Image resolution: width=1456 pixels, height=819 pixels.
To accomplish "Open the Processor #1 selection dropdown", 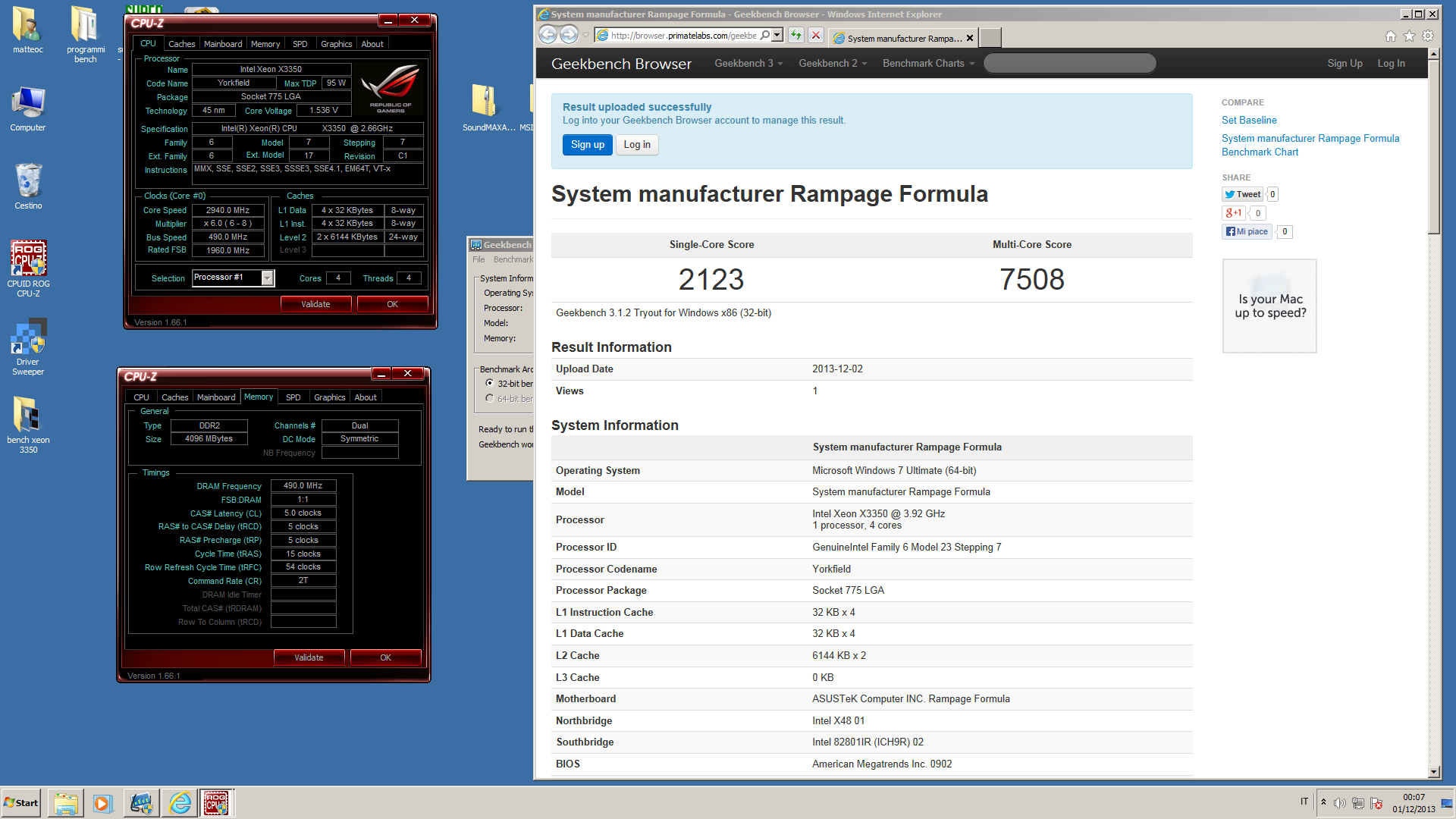I will tap(267, 278).
